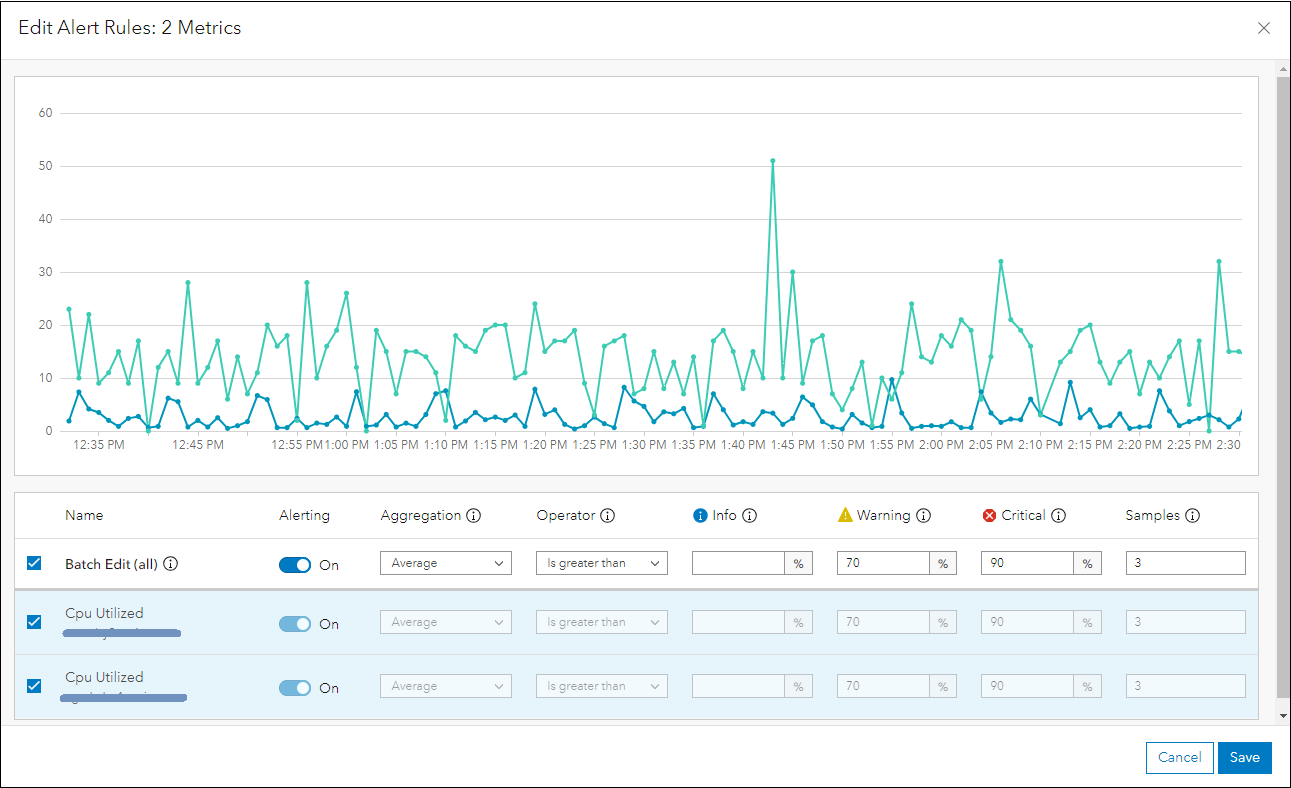This screenshot has width=1291, height=788.
Task: Cancel editing the alert rules
Action: pyautogui.click(x=1180, y=757)
